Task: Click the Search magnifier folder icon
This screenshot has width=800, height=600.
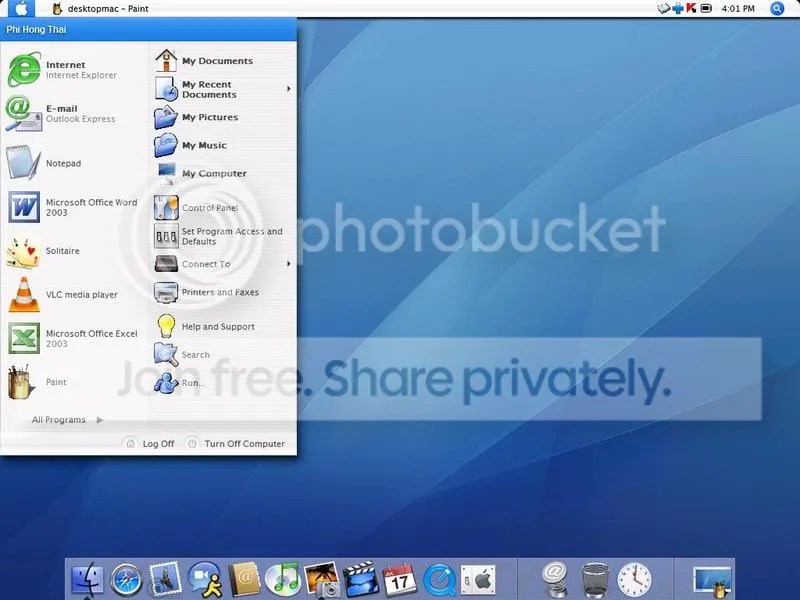Action: pyautogui.click(x=166, y=354)
